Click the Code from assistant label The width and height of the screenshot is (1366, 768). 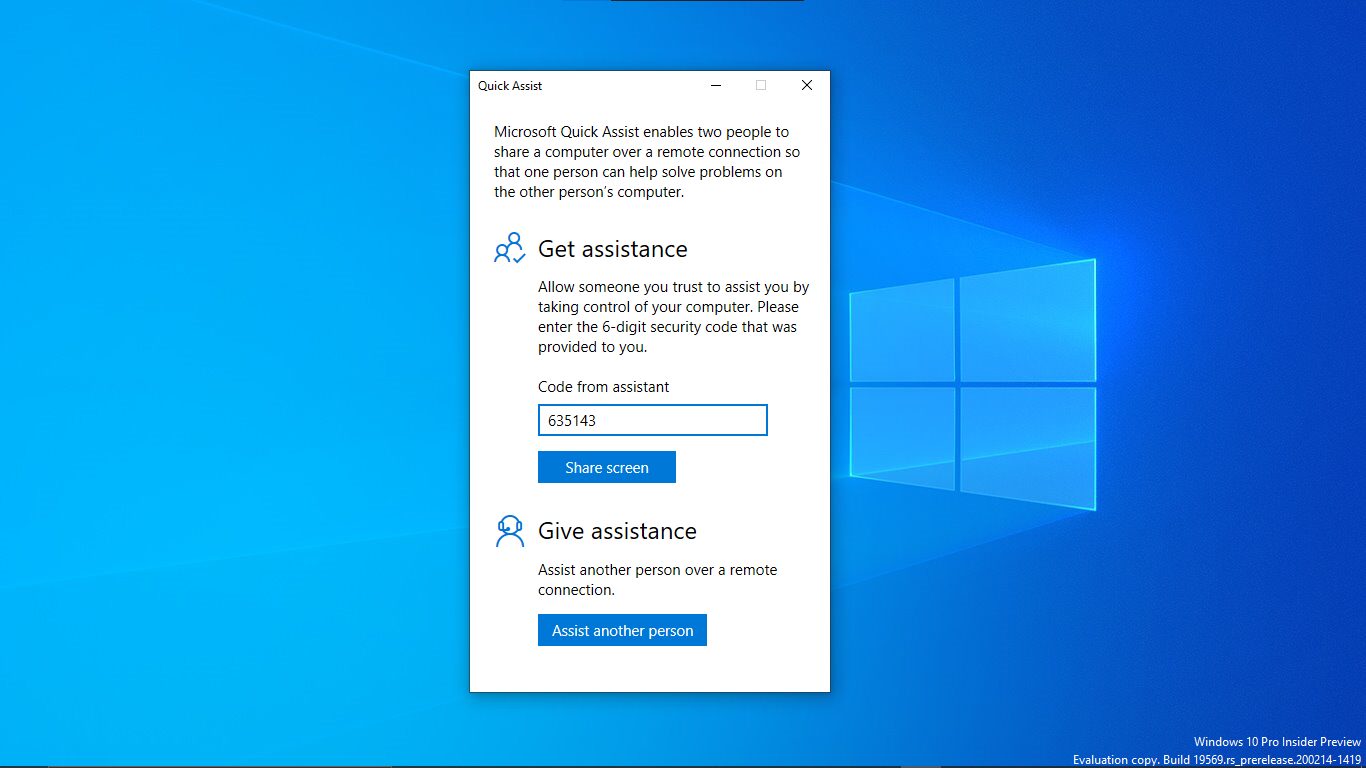604,387
